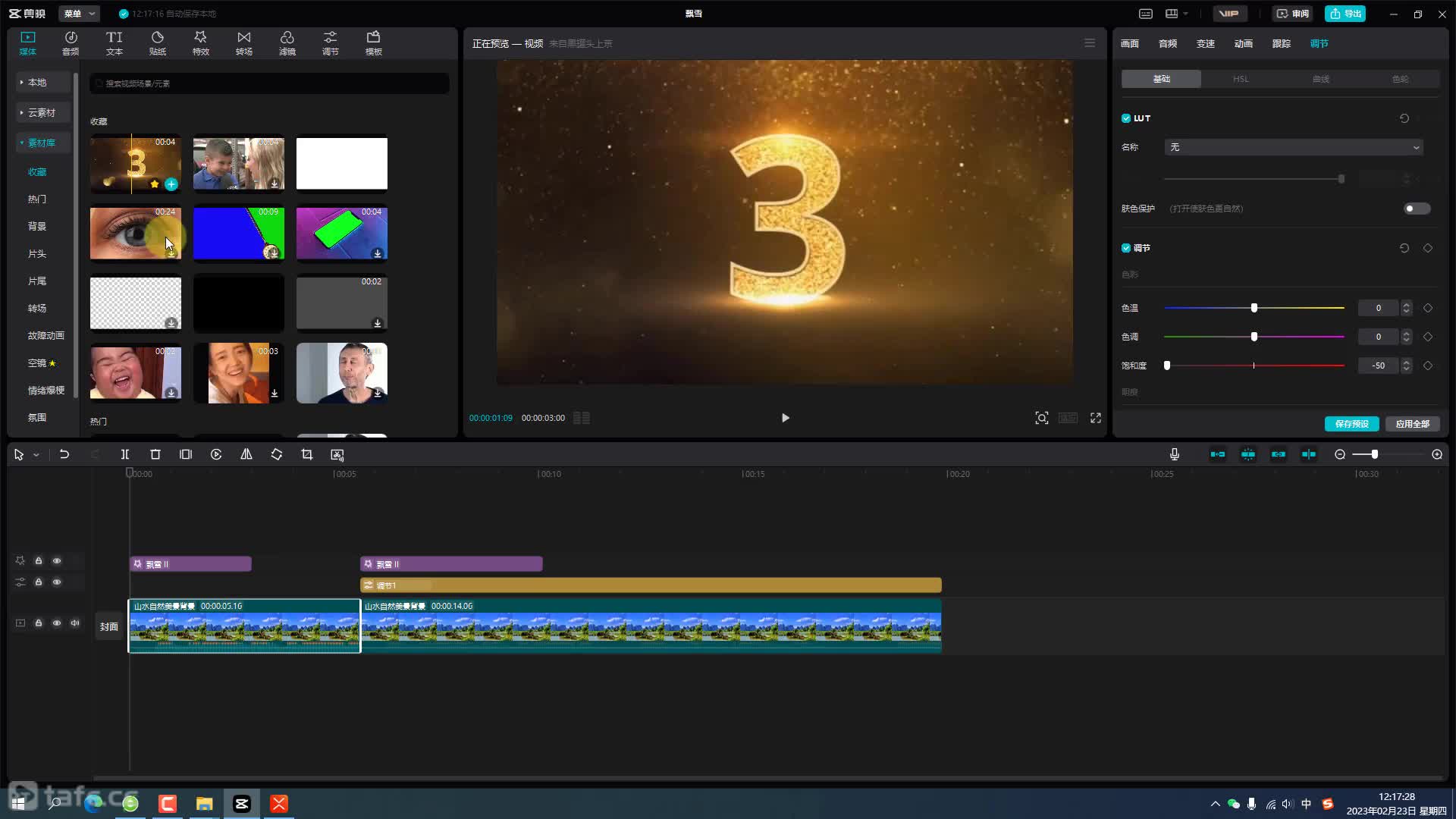The height and width of the screenshot is (819, 1456).
Task: Switch to the 画面 picture tab
Action: pyautogui.click(x=1130, y=44)
